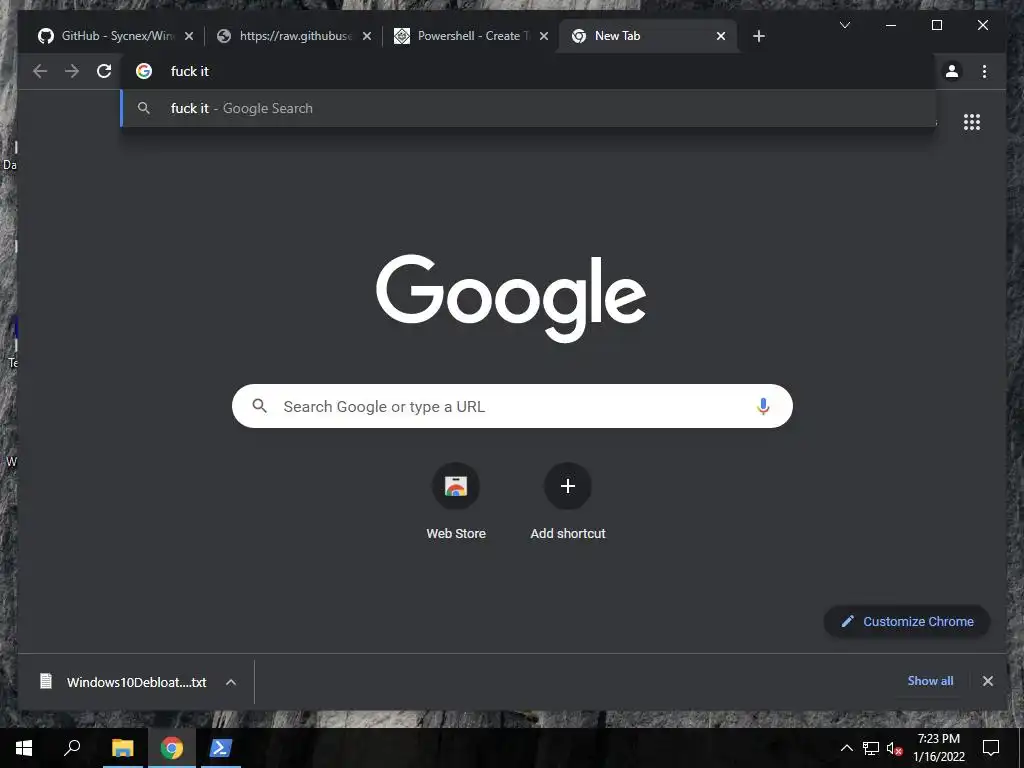Open the tab search dropdown arrow
1024x768 pixels.
(x=844, y=25)
